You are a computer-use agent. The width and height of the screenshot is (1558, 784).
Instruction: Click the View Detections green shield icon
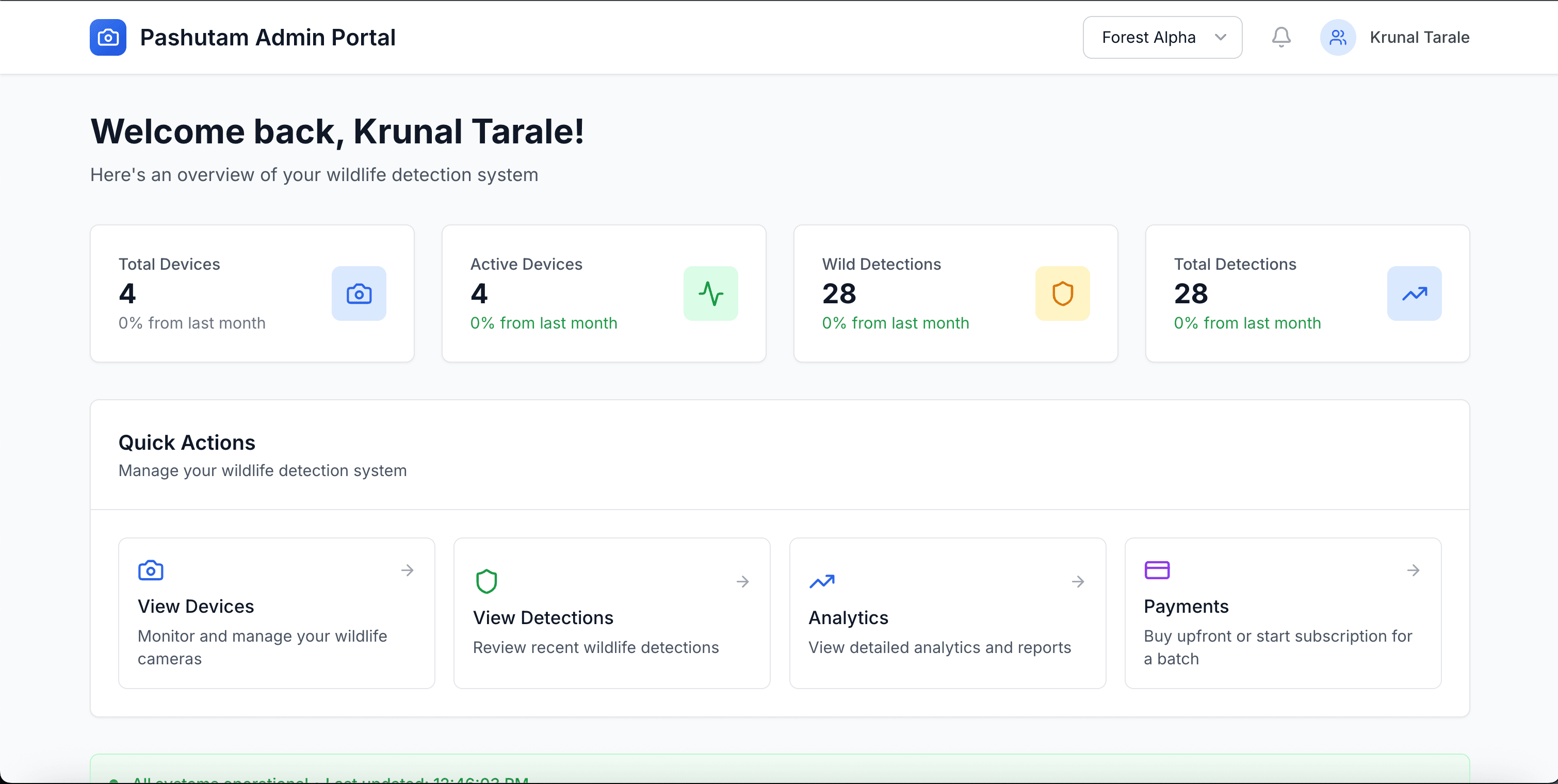tap(486, 581)
